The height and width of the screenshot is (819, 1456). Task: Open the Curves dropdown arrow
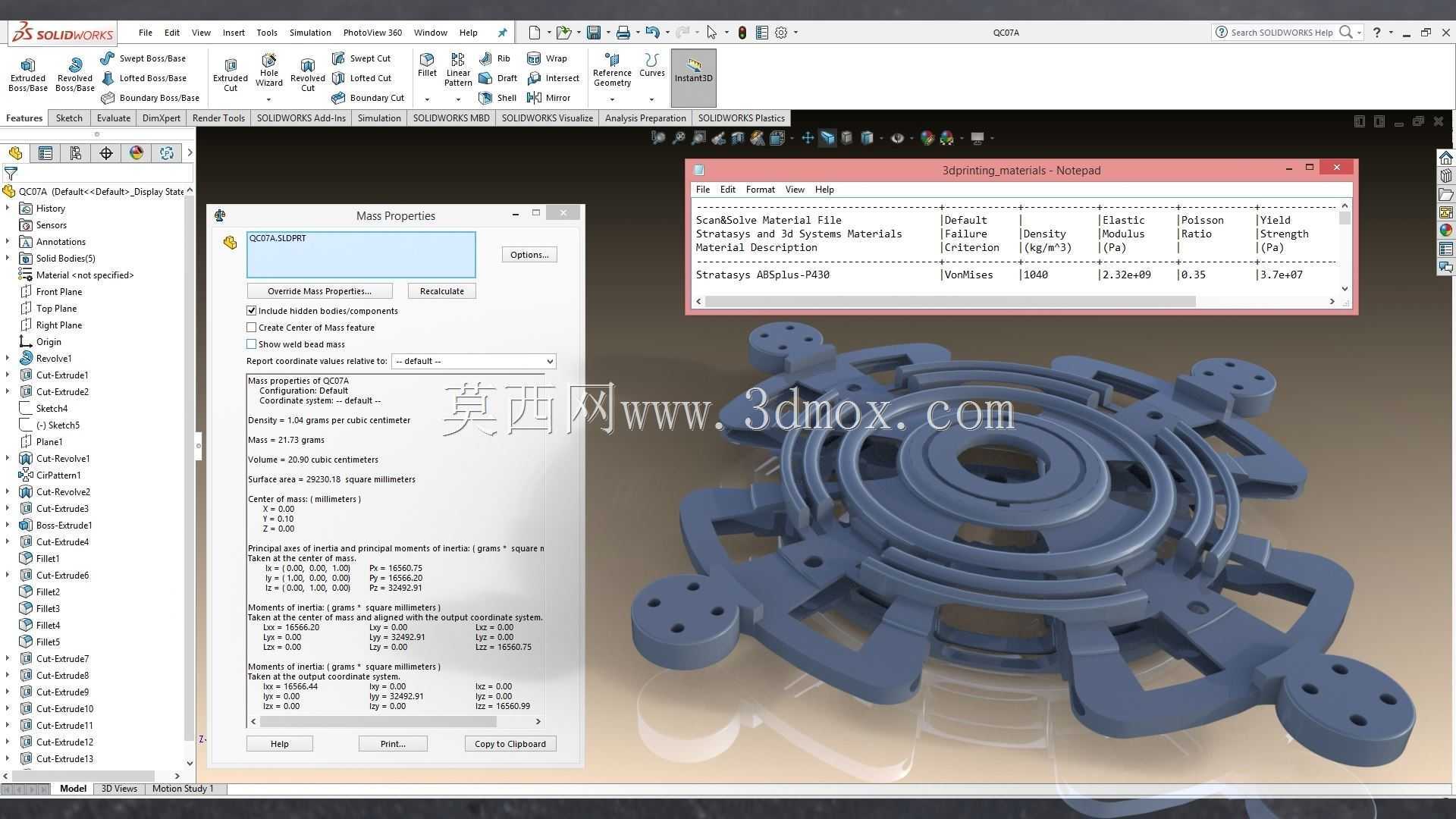tap(651, 99)
